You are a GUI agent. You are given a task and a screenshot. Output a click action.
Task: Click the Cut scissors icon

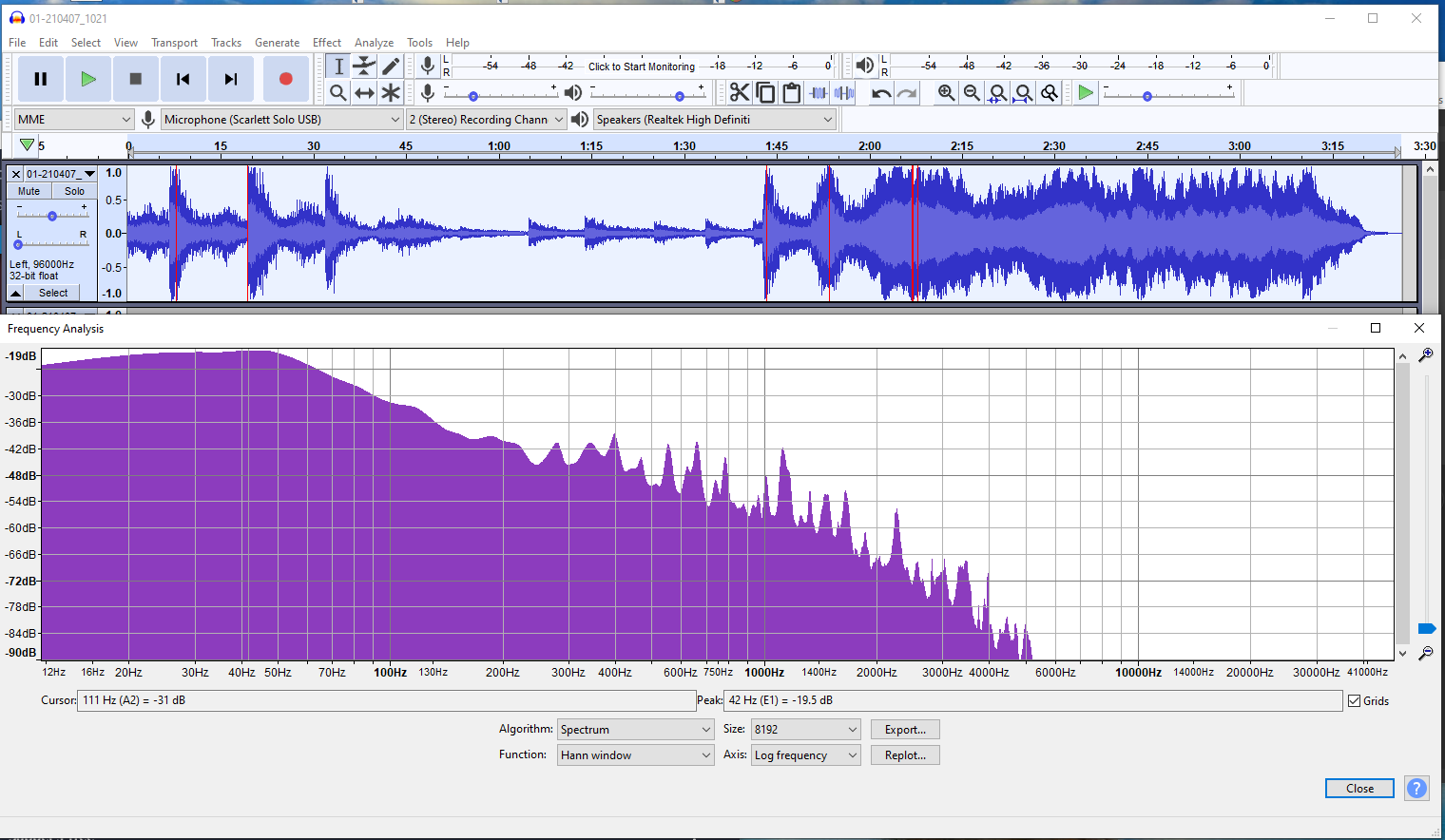(740, 92)
